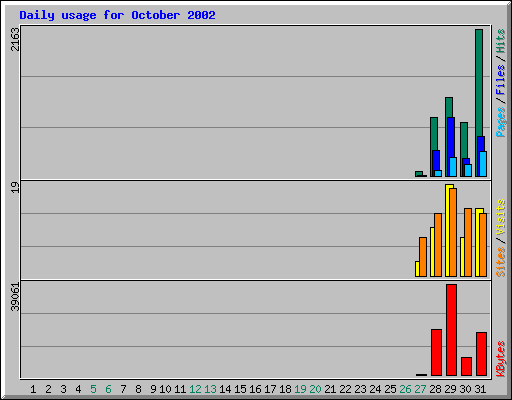Click the Visits legend label

[x=500, y=217]
